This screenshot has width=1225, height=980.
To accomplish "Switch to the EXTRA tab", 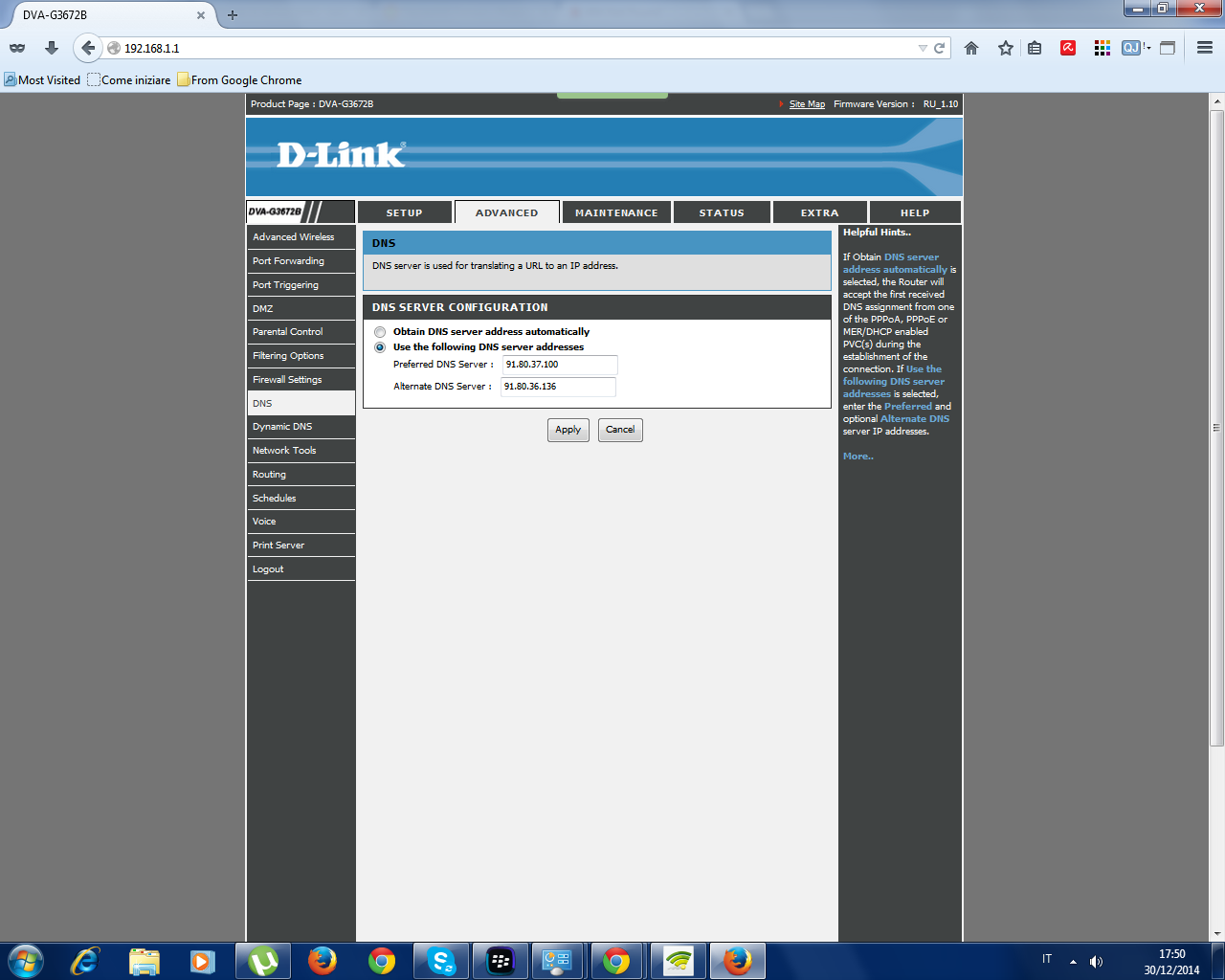I will click(x=820, y=212).
